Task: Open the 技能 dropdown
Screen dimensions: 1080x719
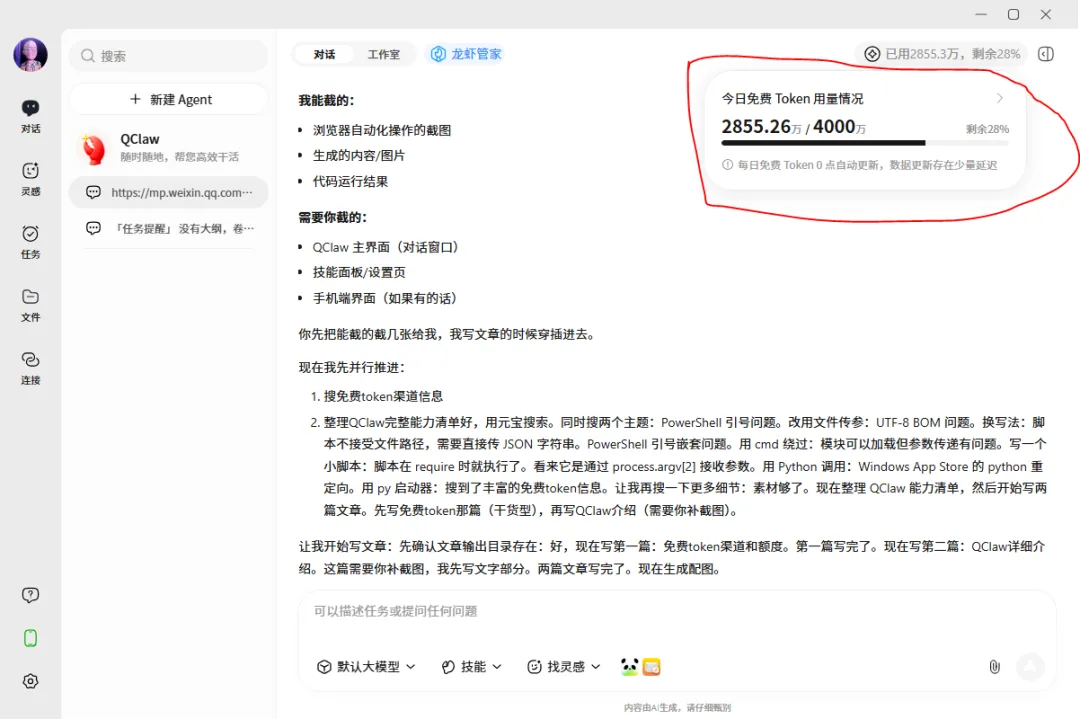Action: click(472, 667)
